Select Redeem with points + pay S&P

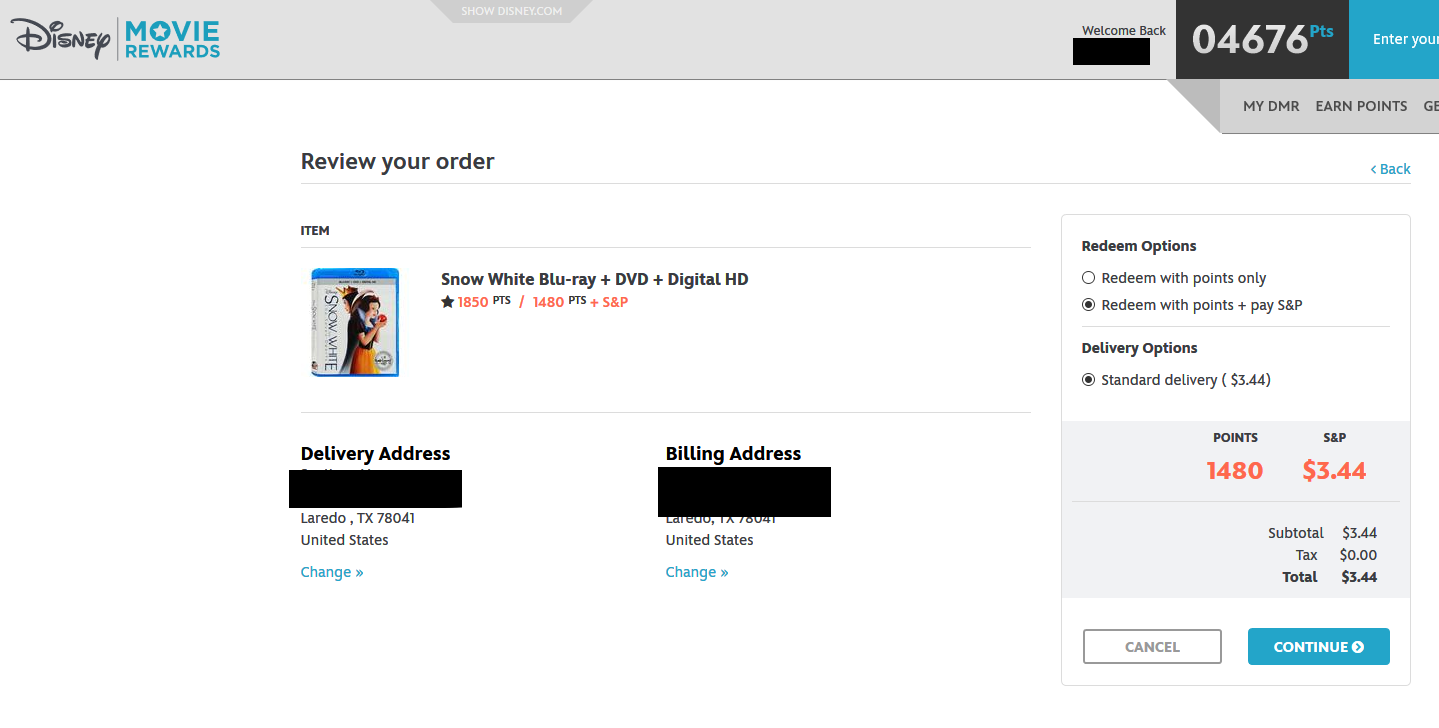click(x=1089, y=305)
